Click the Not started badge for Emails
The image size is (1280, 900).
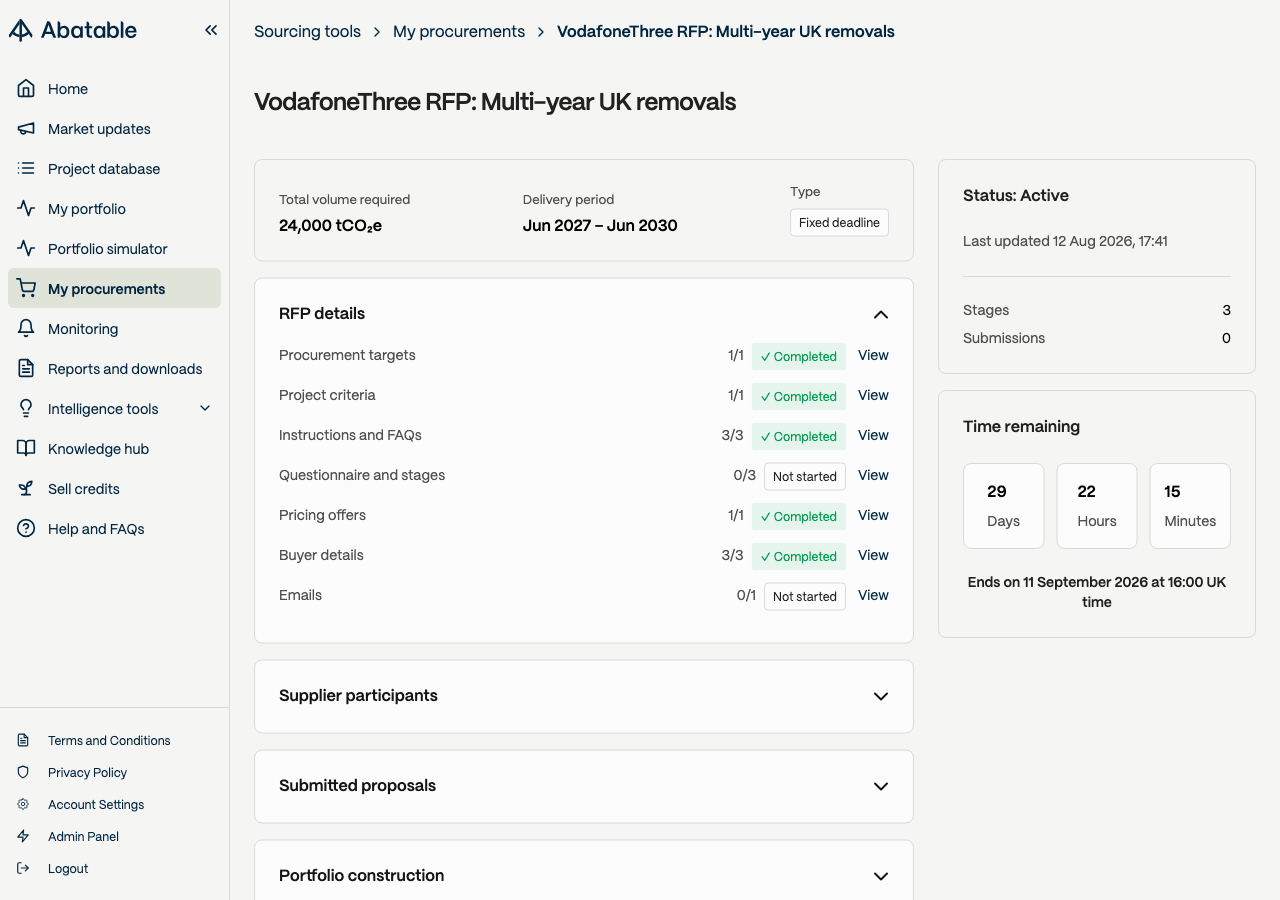(x=805, y=597)
